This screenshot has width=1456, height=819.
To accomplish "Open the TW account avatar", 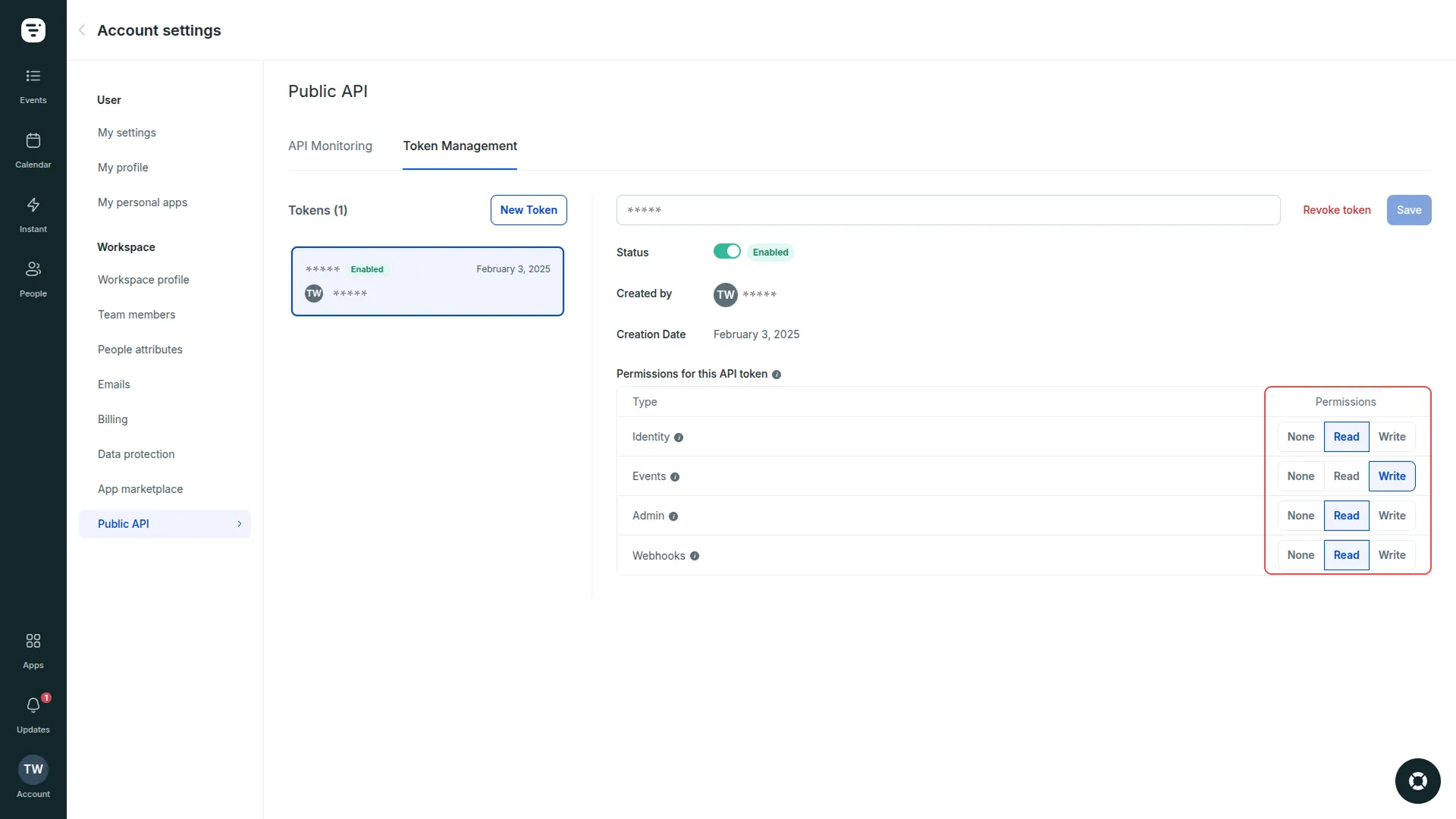I will [33, 769].
